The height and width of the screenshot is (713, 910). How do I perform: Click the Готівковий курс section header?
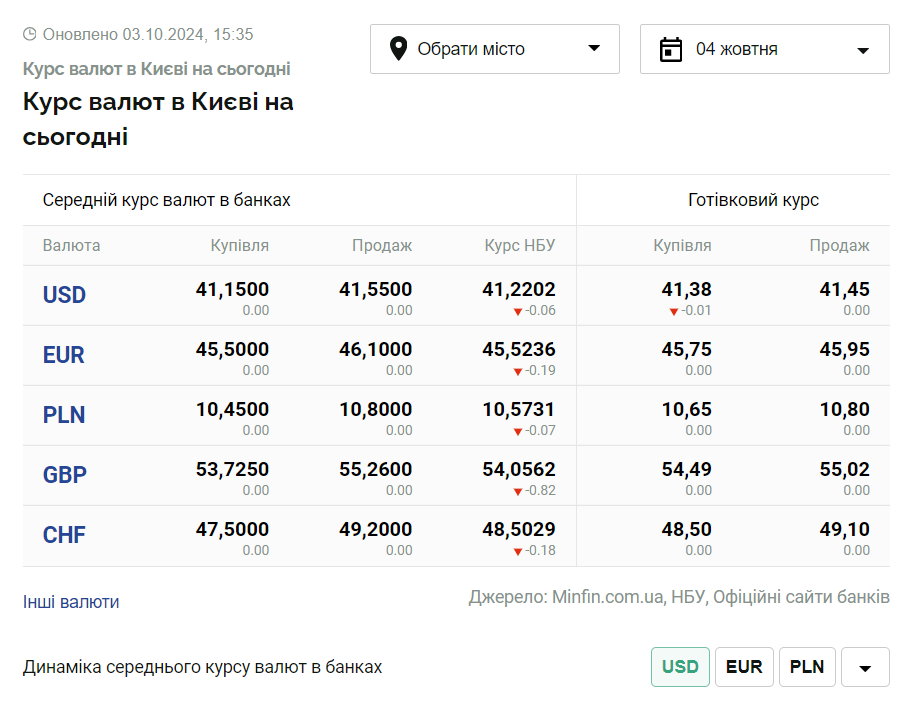coord(753,200)
